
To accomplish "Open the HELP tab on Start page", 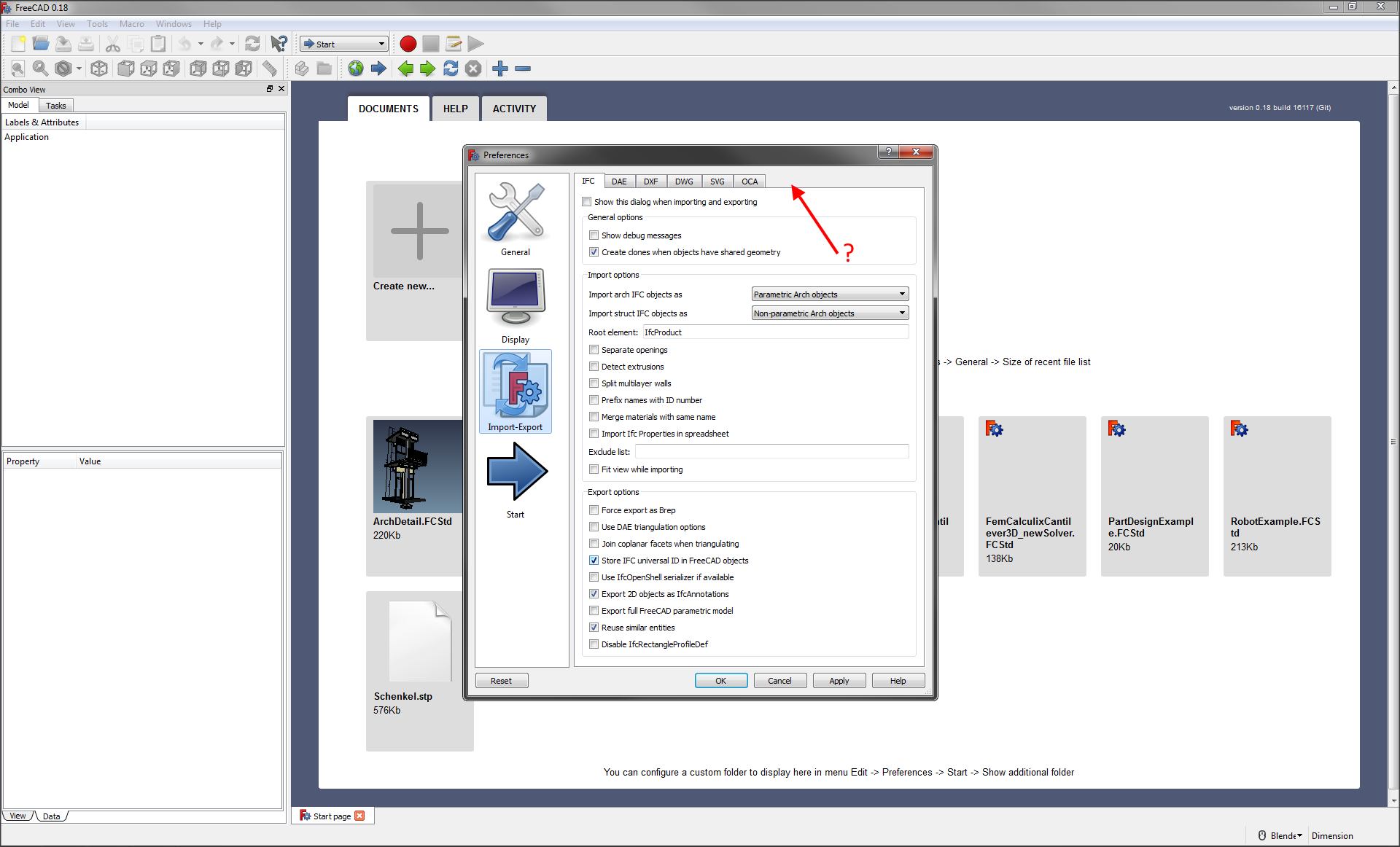I will click(x=455, y=109).
